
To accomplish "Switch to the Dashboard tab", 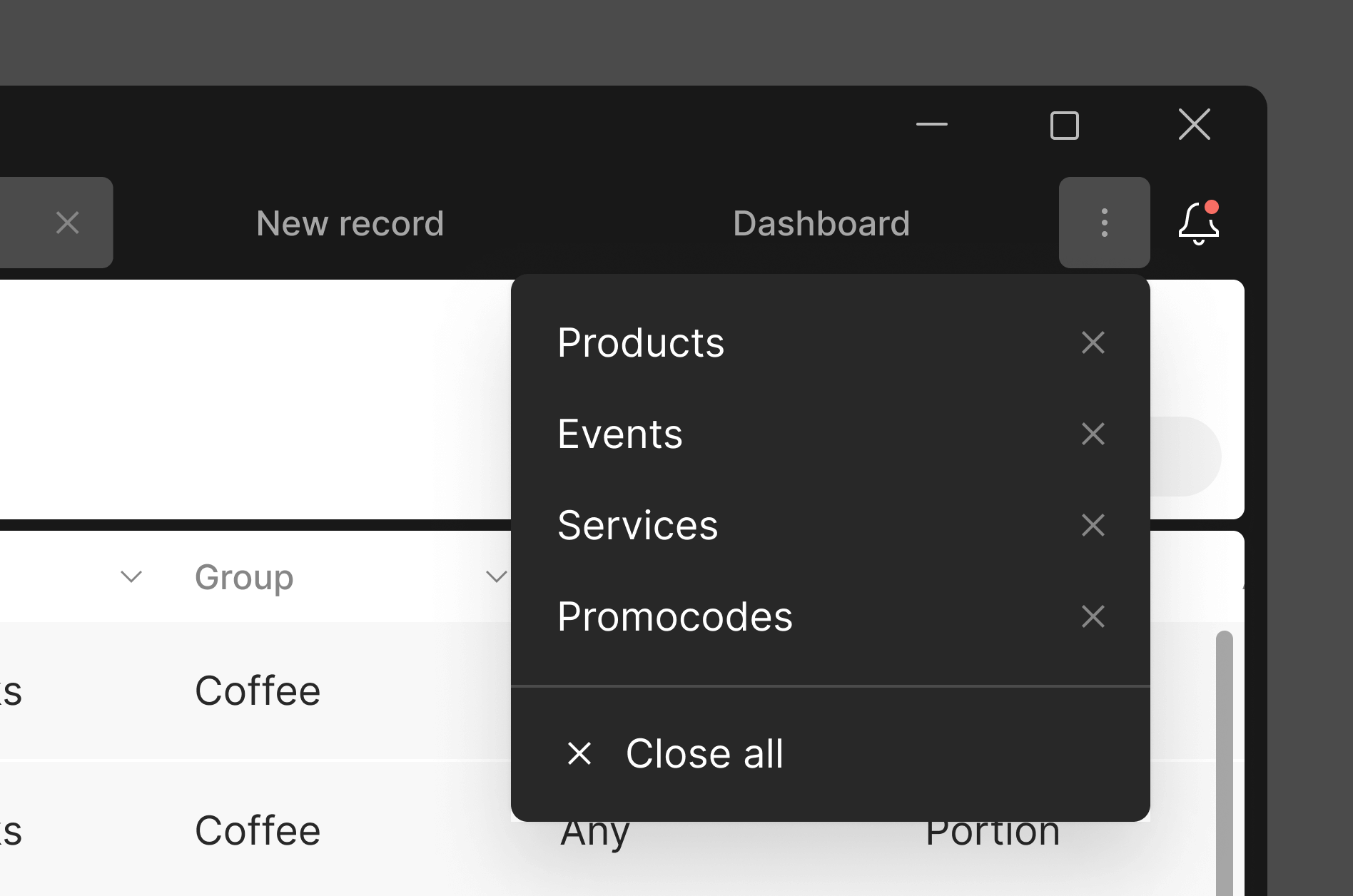I will 821,223.
